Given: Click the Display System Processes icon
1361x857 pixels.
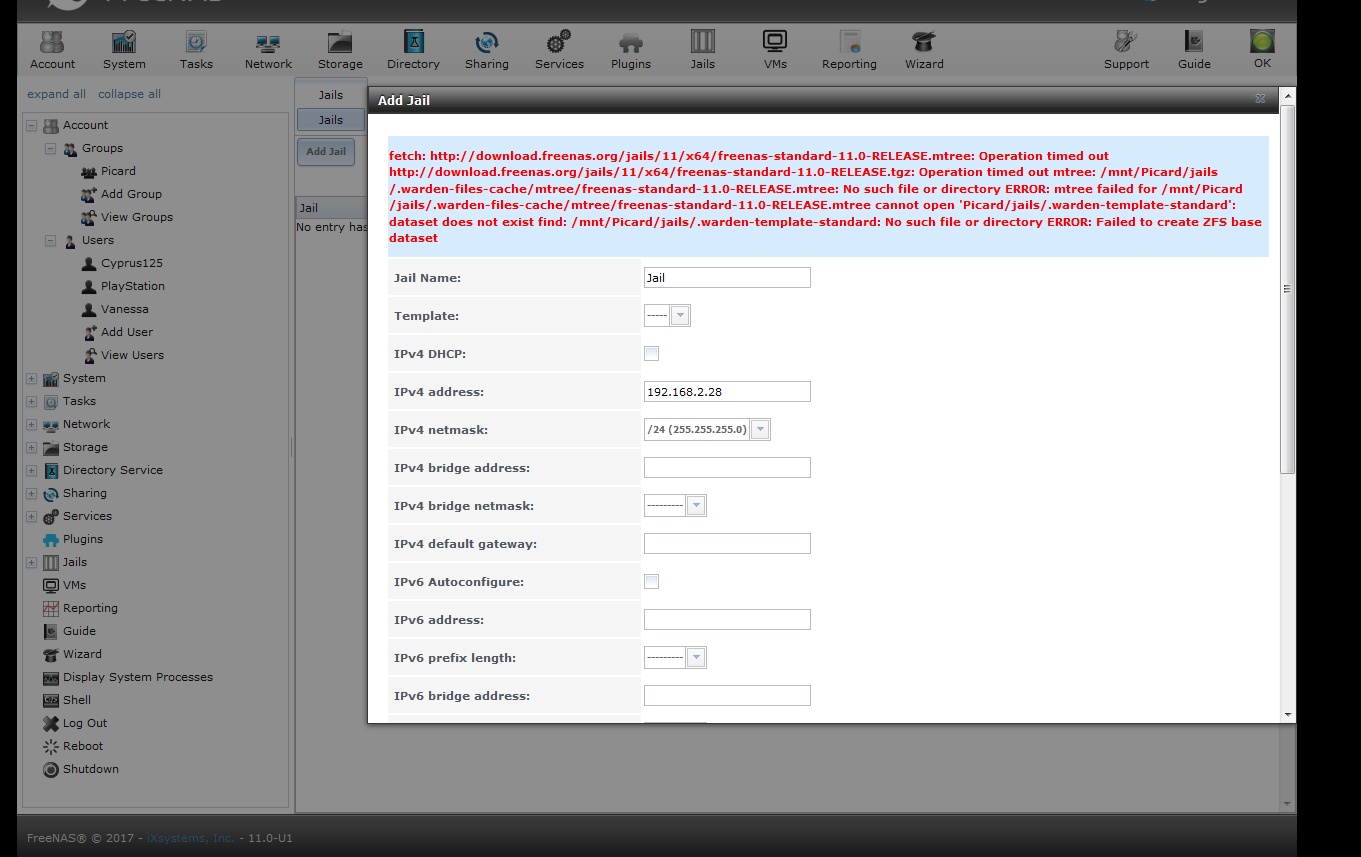Looking at the screenshot, I should tap(51, 677).
